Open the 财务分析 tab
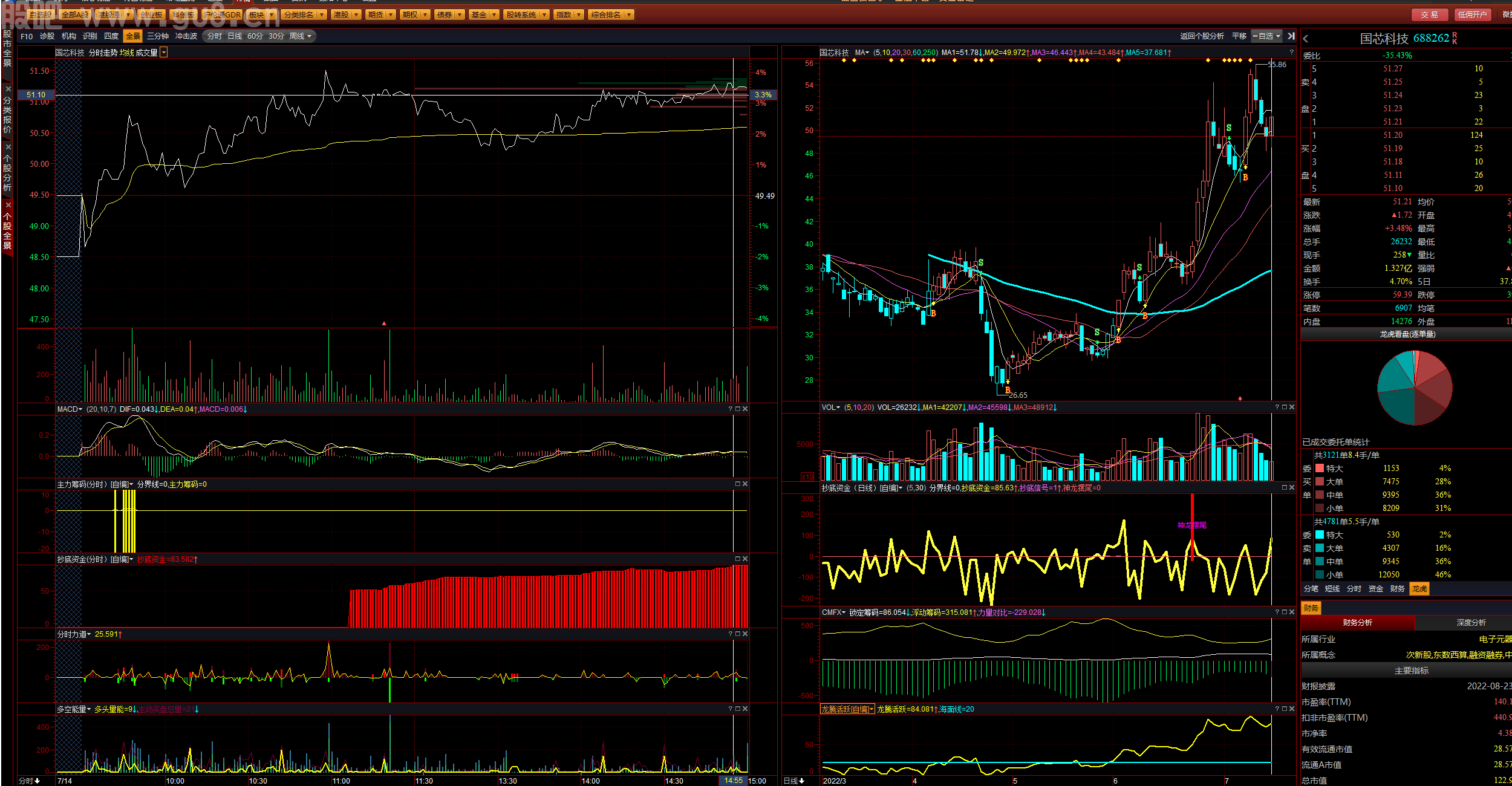Image resolution: width=1512 pixels, height=786 pixels. (1358, 623)
